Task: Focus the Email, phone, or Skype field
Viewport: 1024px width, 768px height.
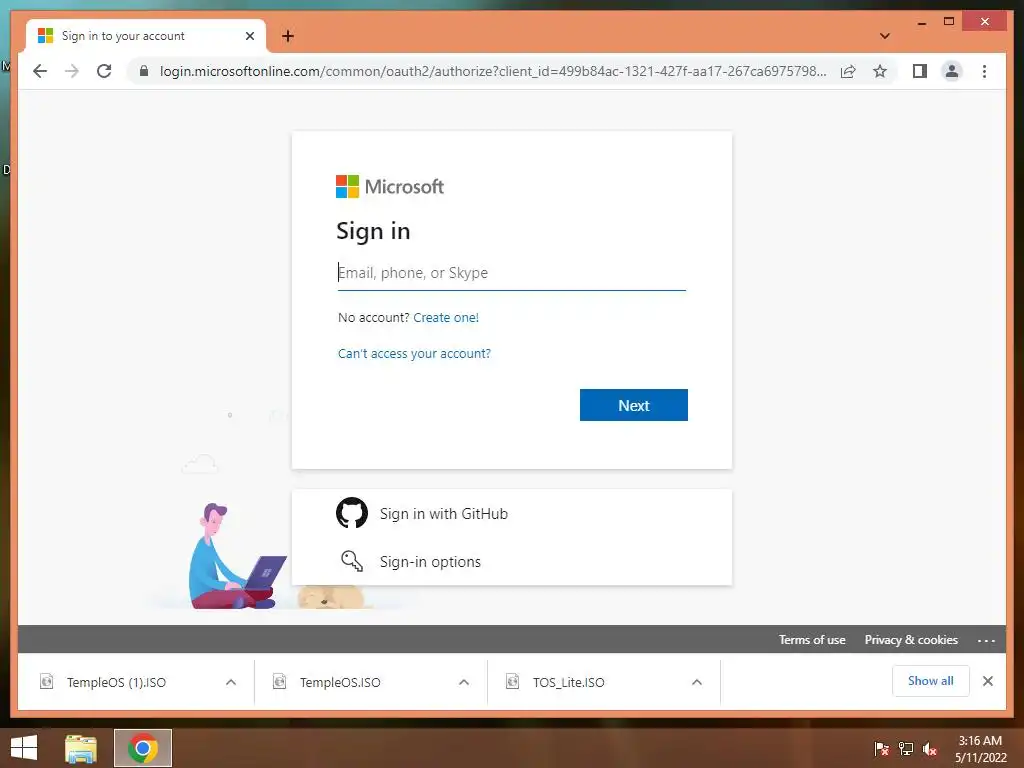Action: pyautogui.click(x=511, y=273)
